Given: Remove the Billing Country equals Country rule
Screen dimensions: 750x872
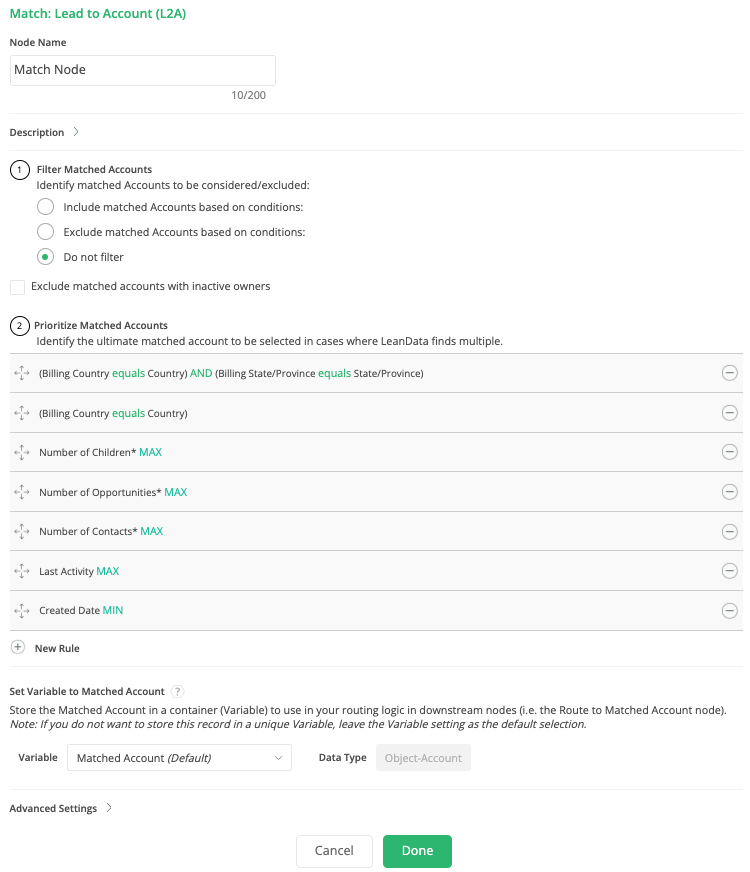Looking at the screenshot, I should point(730,413).
